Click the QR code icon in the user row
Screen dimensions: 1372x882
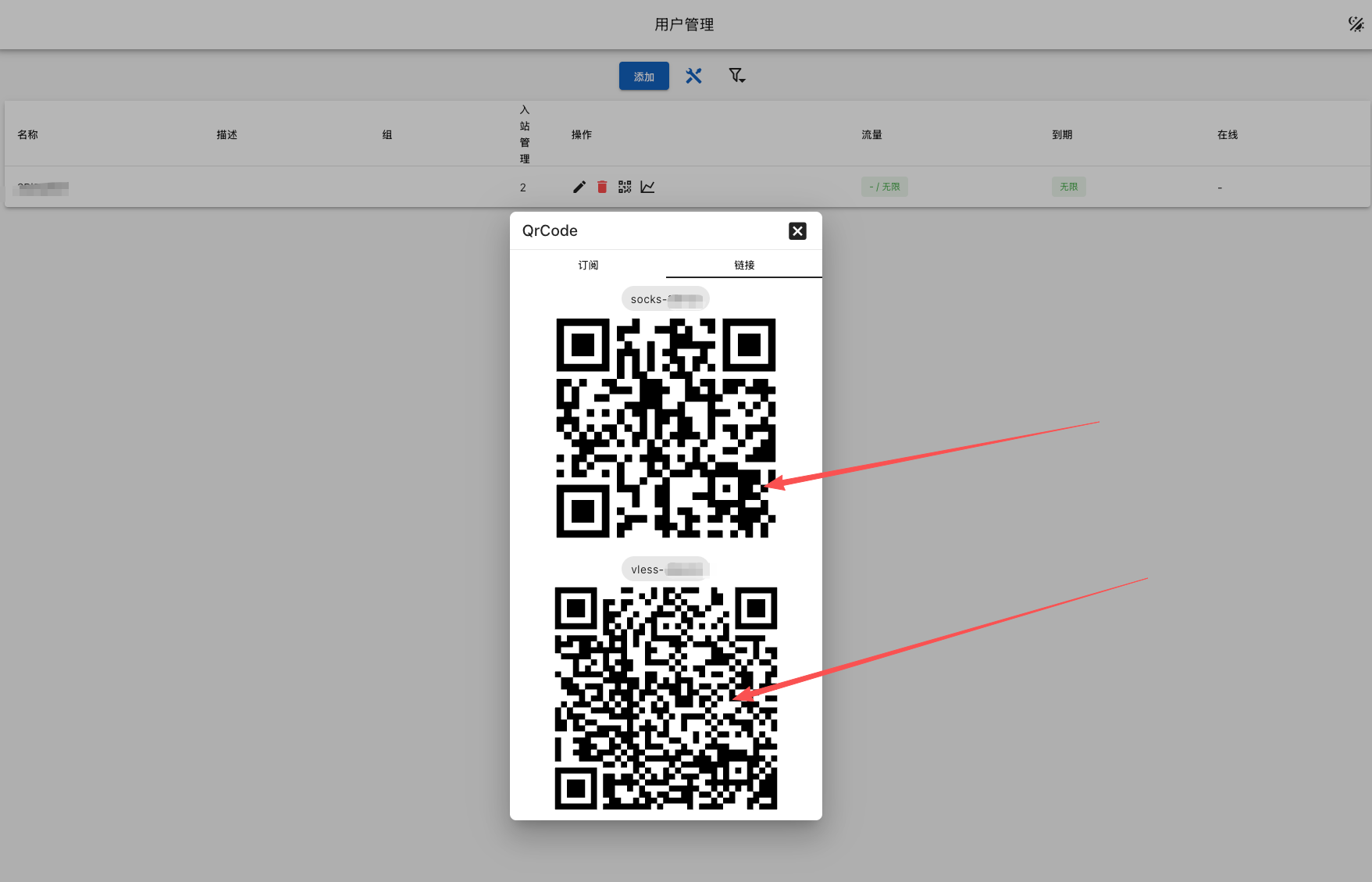[x=625, y=187]
